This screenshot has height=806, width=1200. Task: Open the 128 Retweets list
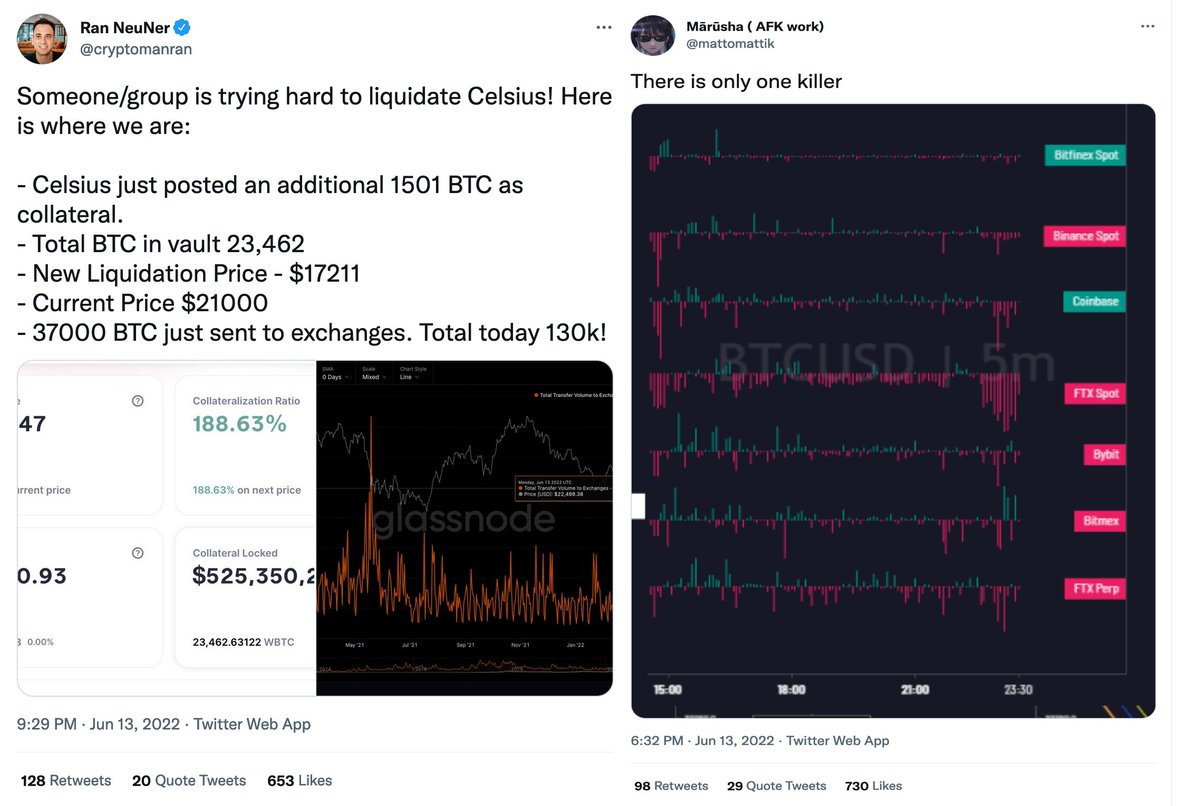[x=64, y=780]
